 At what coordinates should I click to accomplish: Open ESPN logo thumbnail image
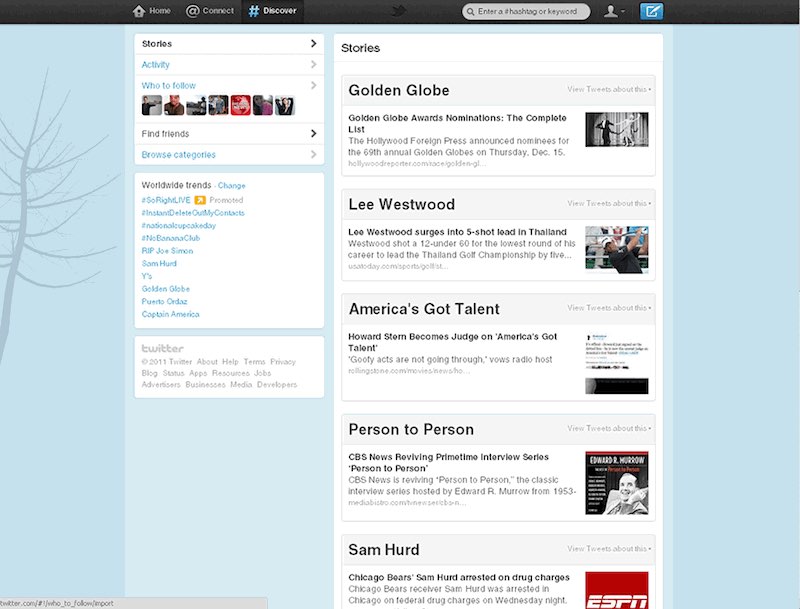(617, 590)
